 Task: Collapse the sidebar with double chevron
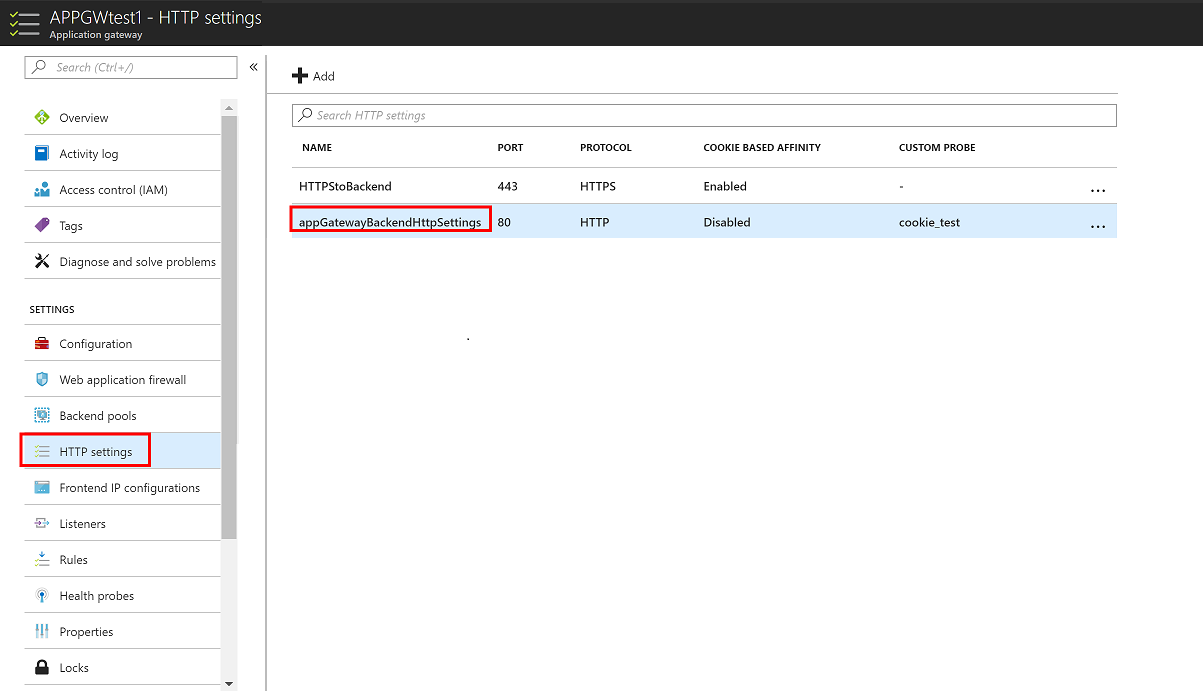[254, 67]
